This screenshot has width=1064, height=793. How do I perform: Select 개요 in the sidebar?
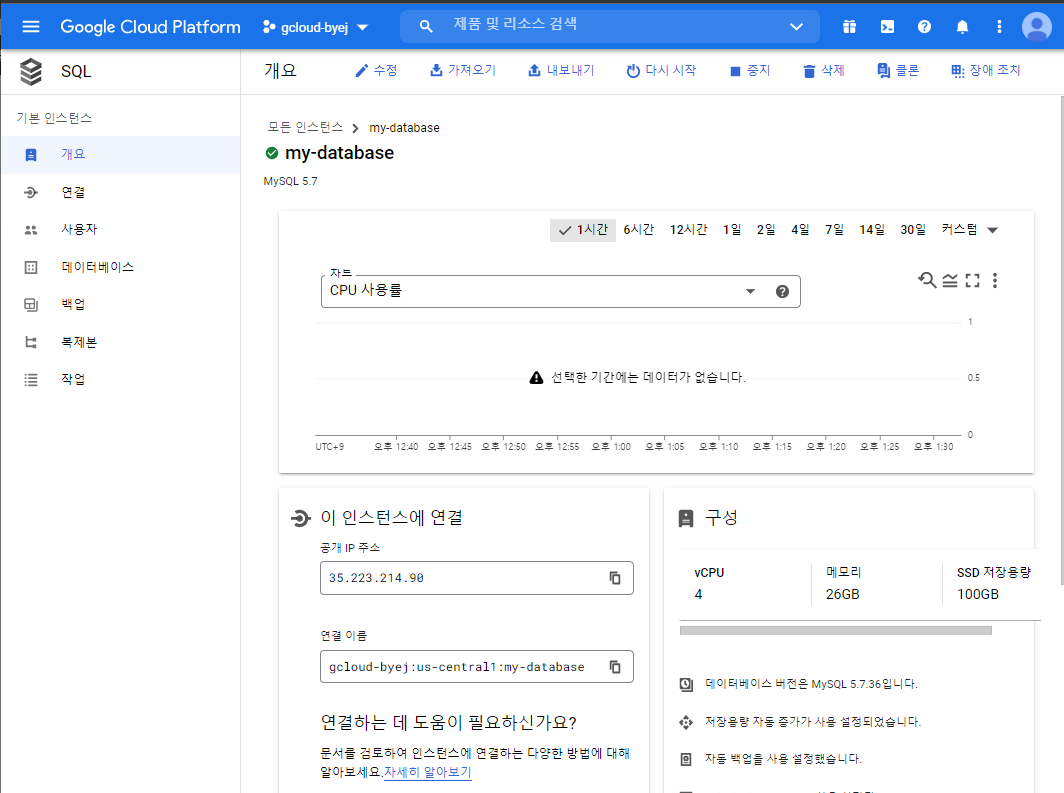click(x=120, y=155)
